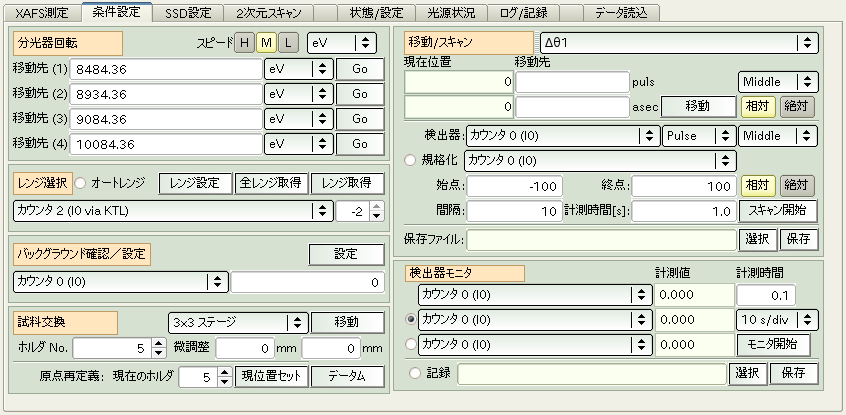This screenshot has height=415, width=846.
Task: Enable the 記録 radio button
Action: pyautogui.click(x=413, y=372)
